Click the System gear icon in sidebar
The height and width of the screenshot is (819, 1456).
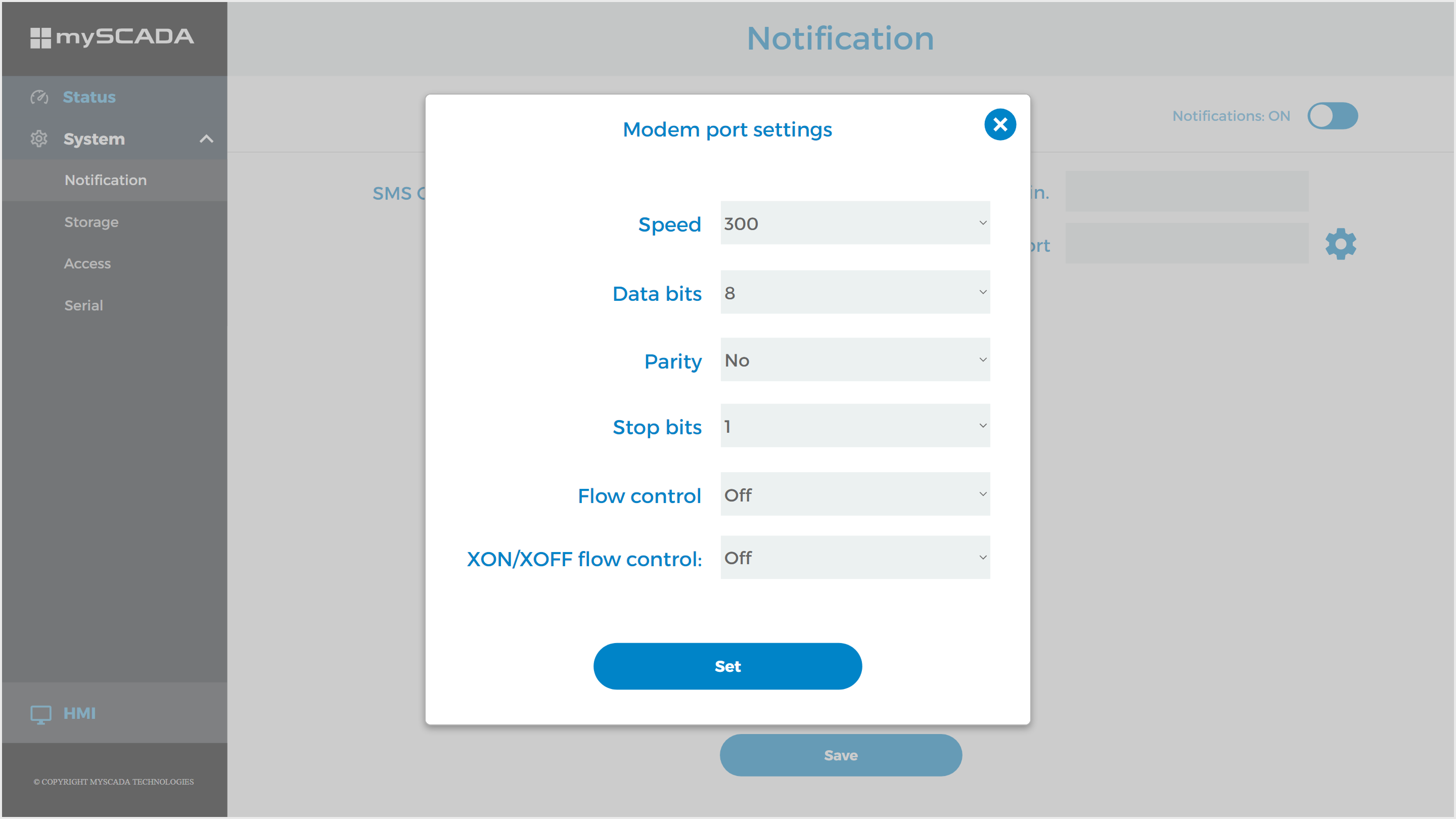point(39,139)
